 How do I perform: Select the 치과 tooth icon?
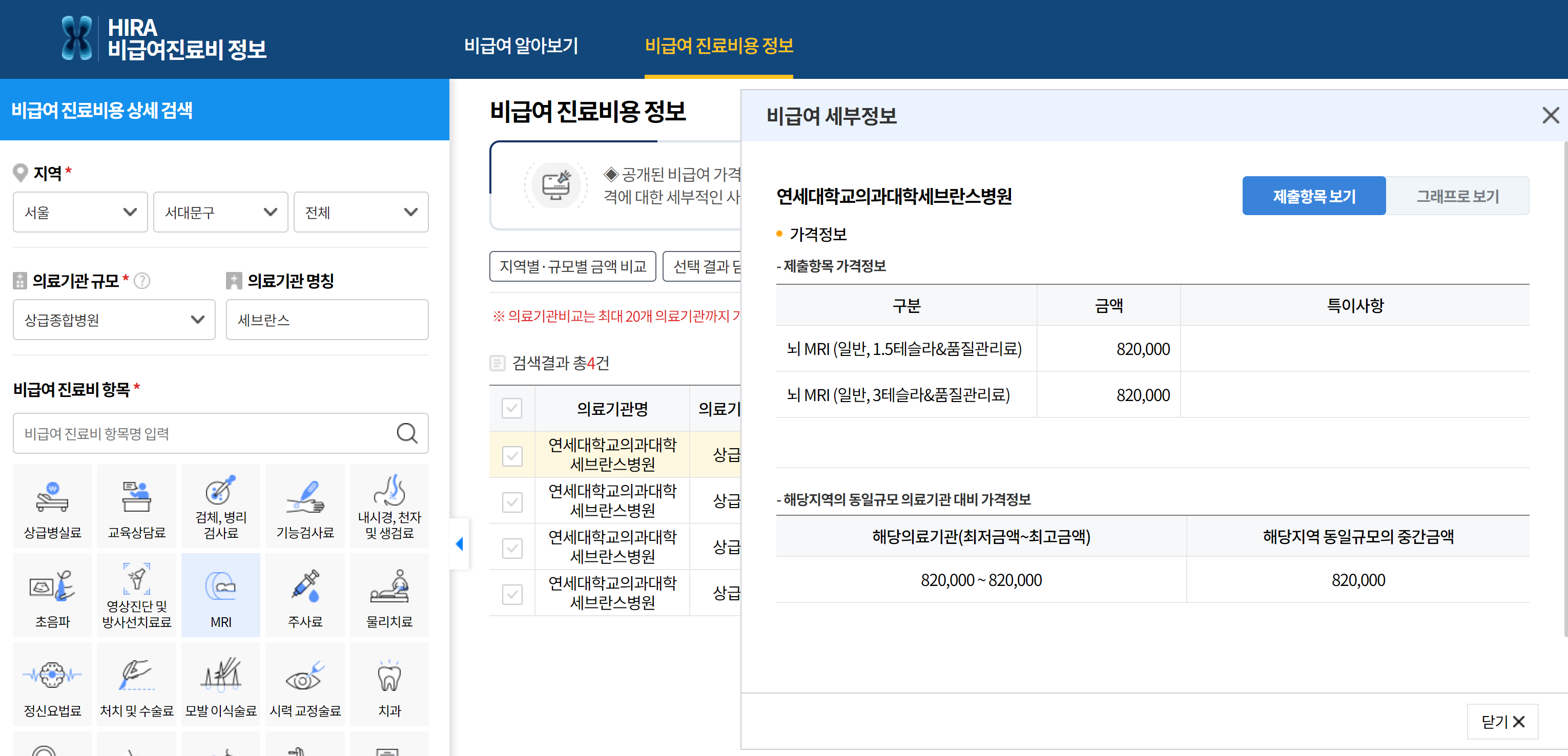tap(389, 684)
